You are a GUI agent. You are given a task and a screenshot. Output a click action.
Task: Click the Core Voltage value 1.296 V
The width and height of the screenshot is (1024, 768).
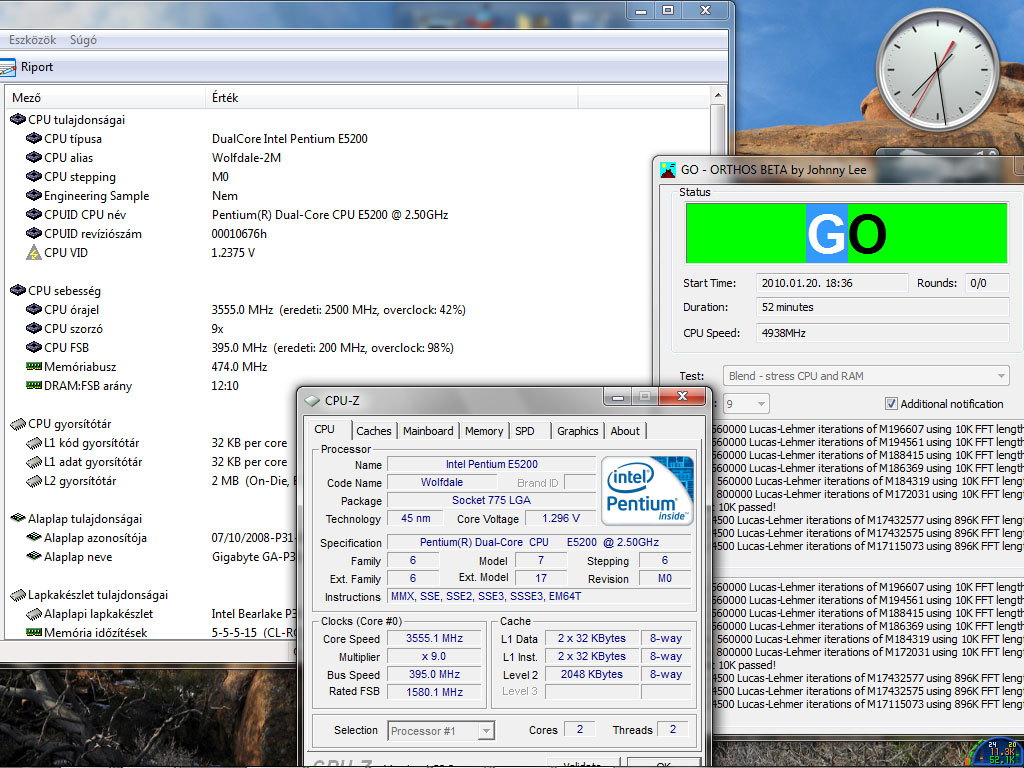coord(561,518)
